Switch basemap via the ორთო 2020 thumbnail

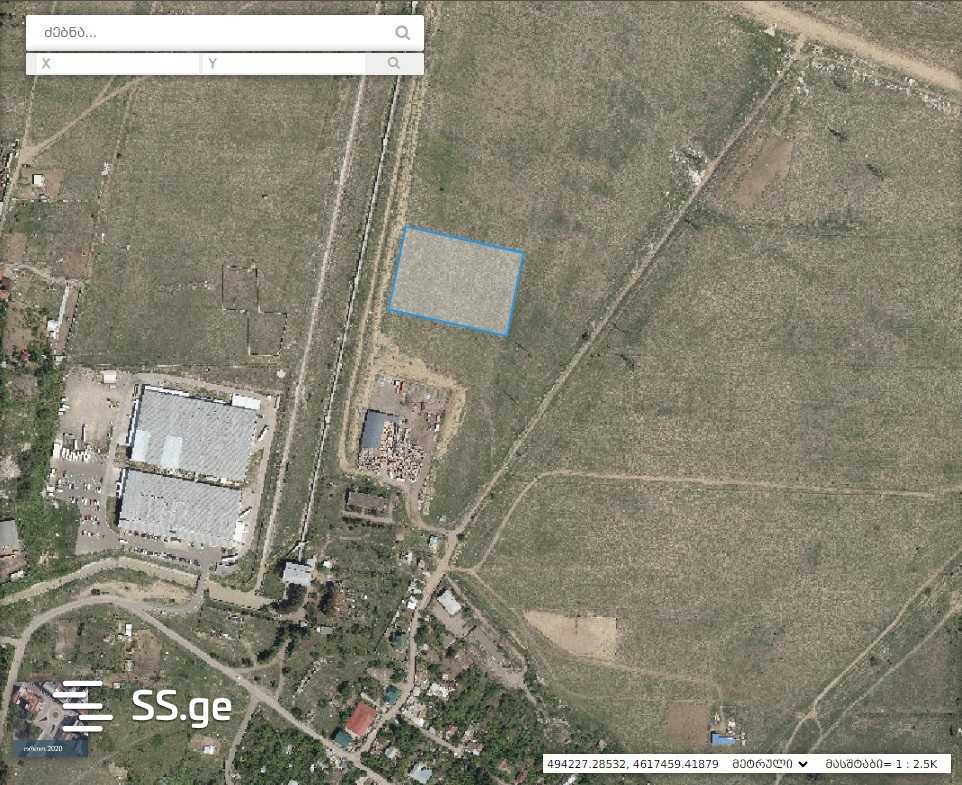[51, 719]
